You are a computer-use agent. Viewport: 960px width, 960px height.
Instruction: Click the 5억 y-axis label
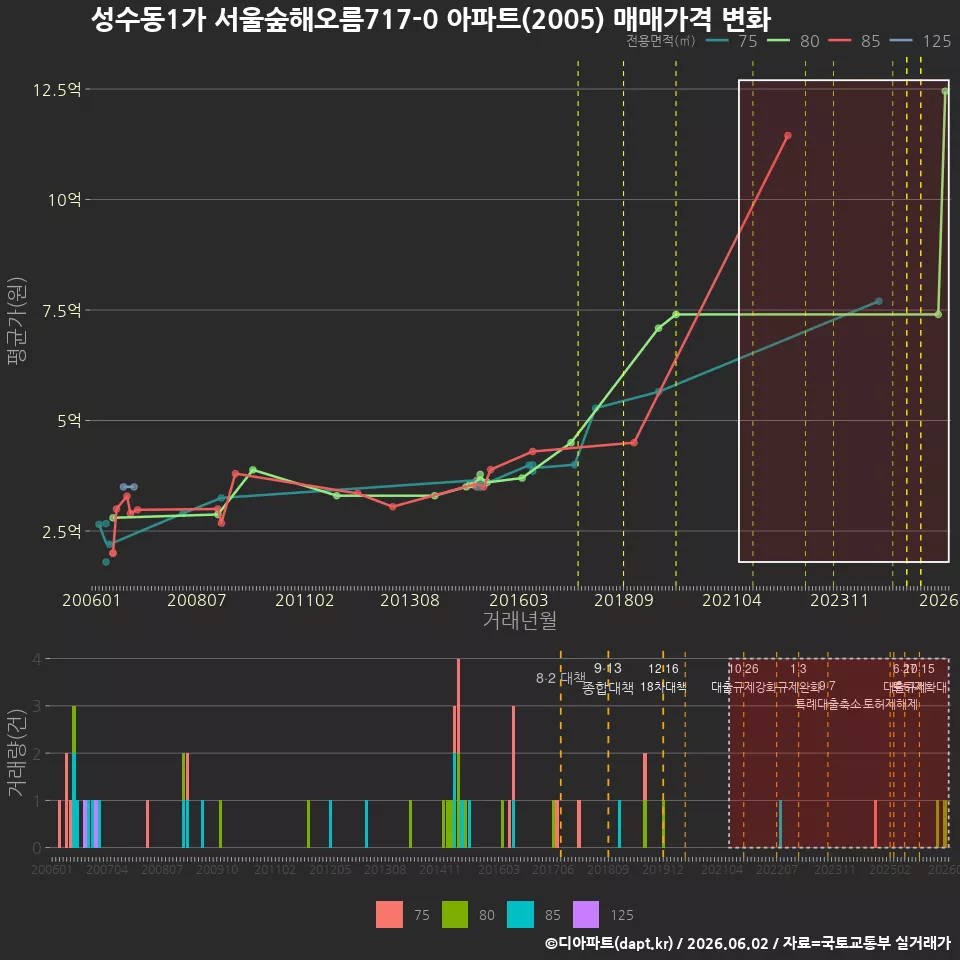[69, 421]
